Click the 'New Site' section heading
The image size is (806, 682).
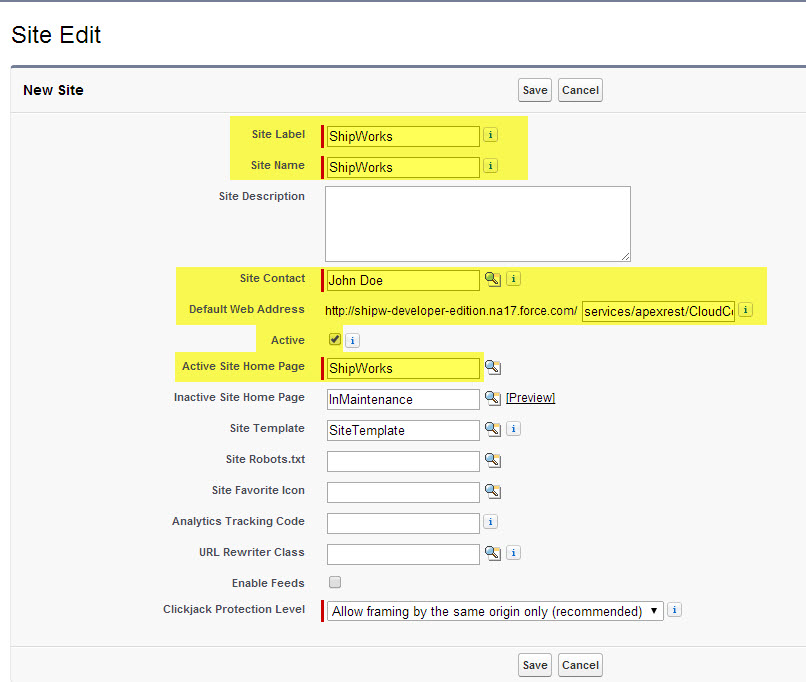coord(53,90)
